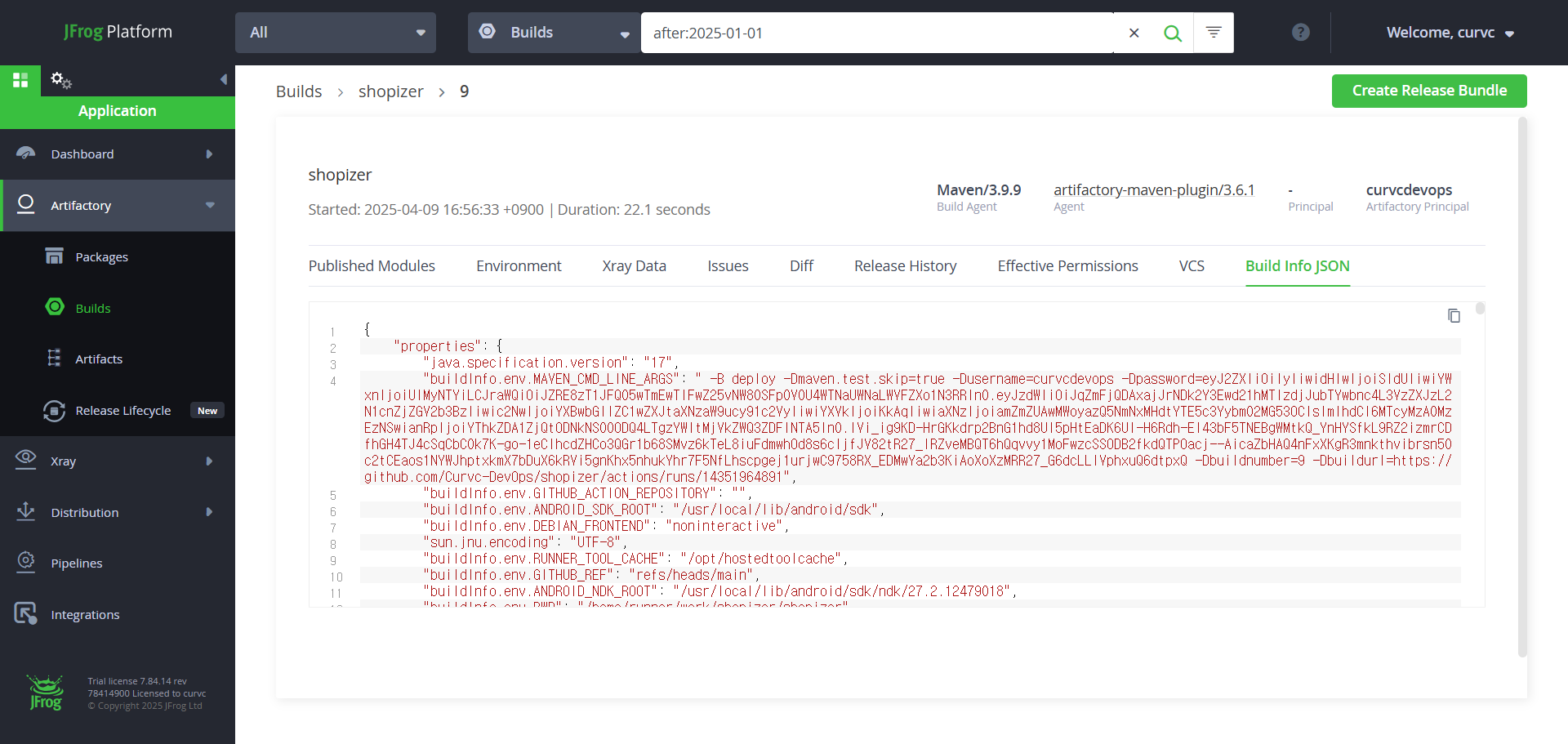
Task: Select the Build Info JSON tab
Action: point(1297,265)
